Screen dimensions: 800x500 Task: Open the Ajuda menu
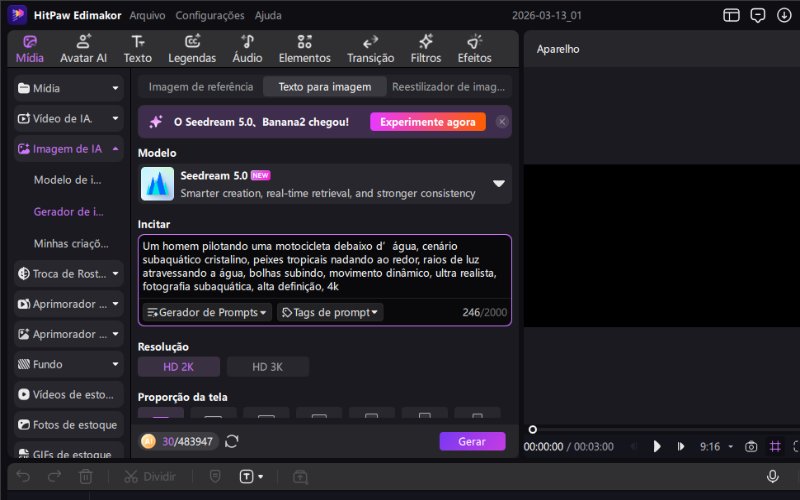268,15
